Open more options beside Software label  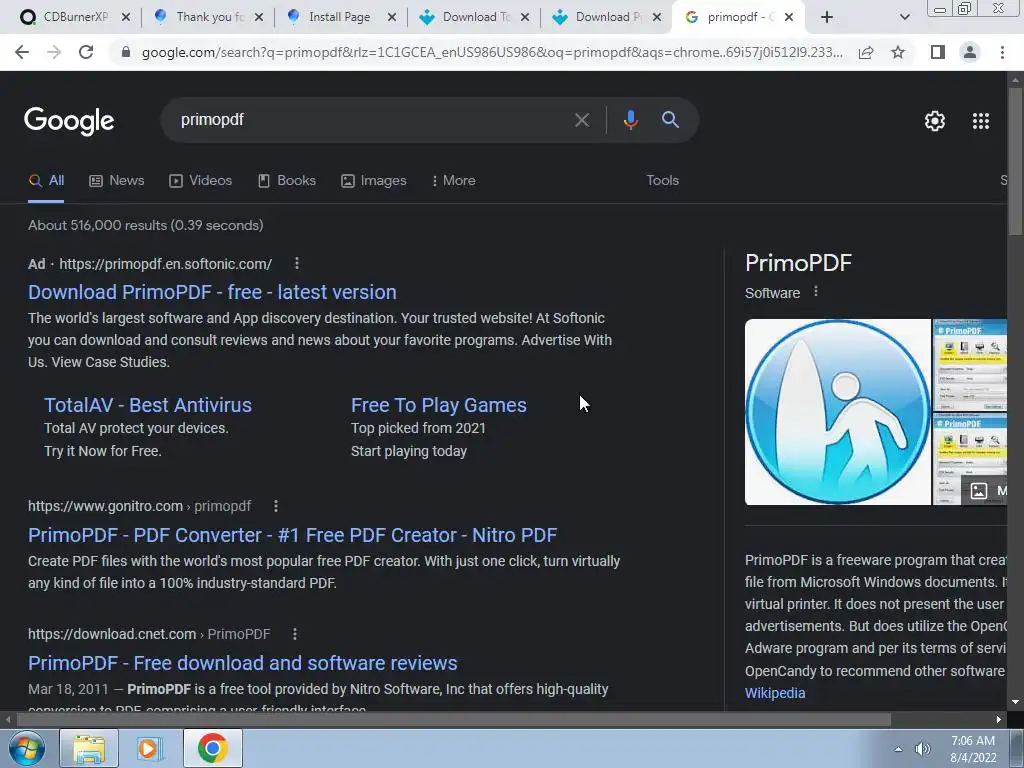[x=815, y=292]
